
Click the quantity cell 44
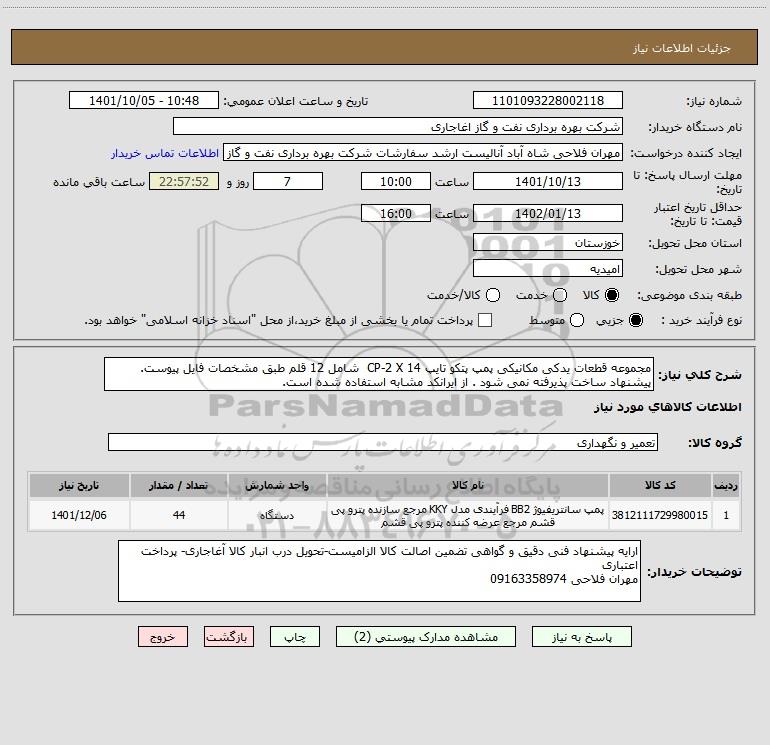pos(179,515)
